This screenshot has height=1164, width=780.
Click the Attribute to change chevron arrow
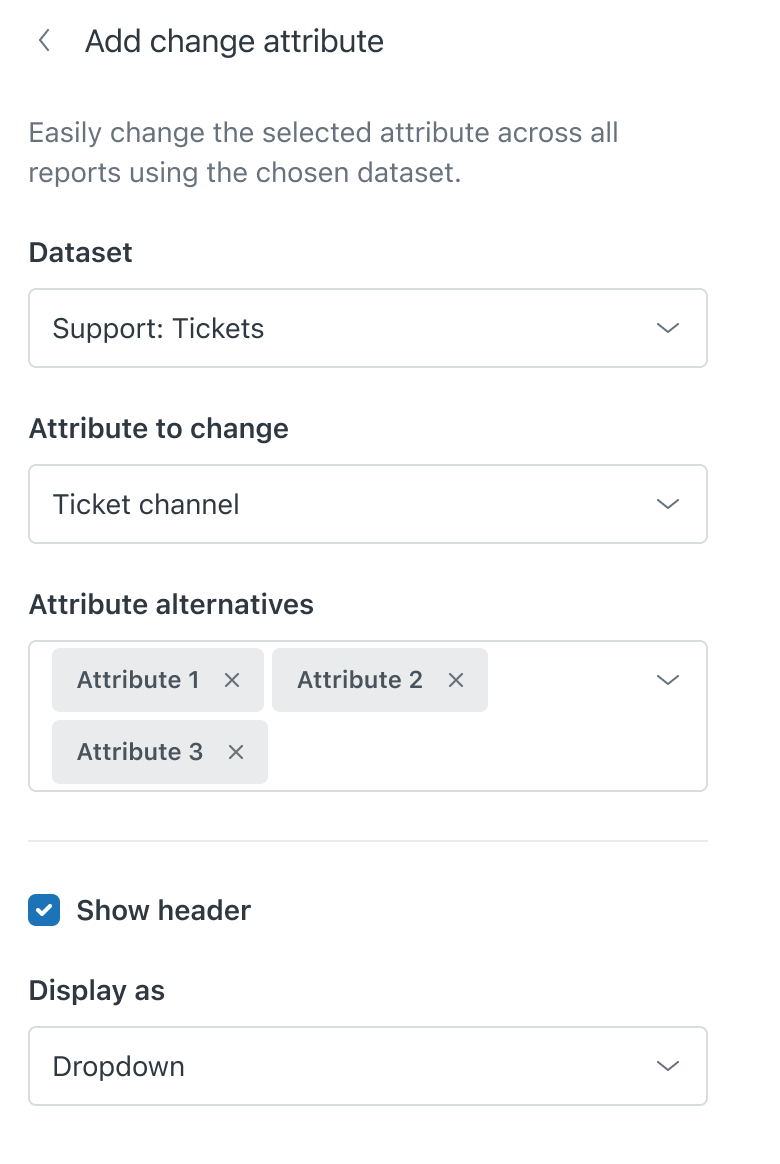pos(667,504)
